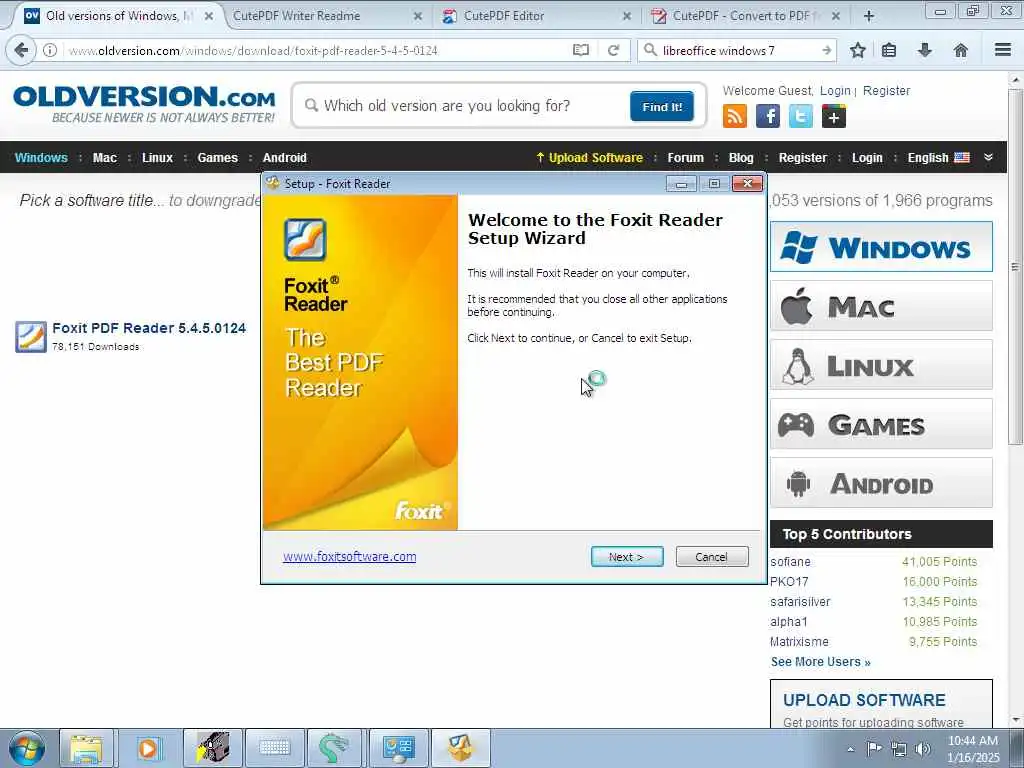
Task: Click the libreoffice windows 7 search box
Action: point(737,50)
